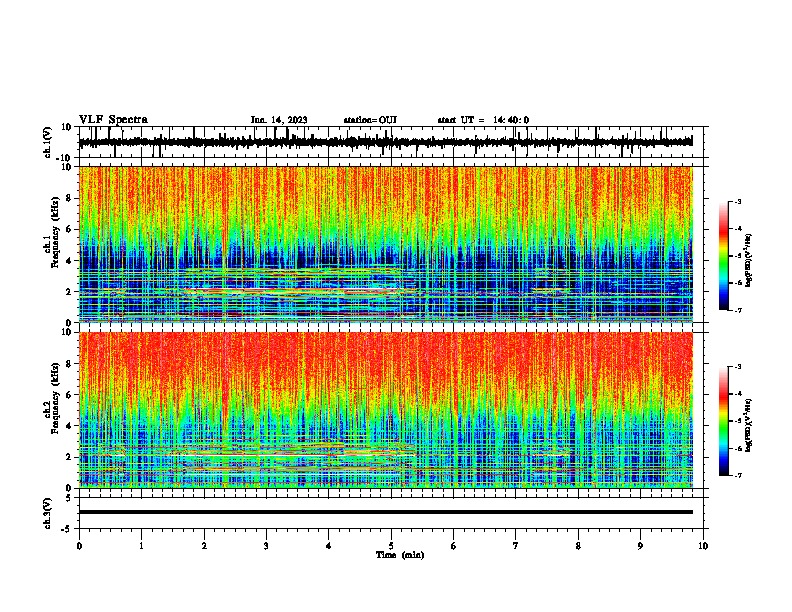
Task: Click the "-7" label on ch.2 color scale
Action: [737, 475]
